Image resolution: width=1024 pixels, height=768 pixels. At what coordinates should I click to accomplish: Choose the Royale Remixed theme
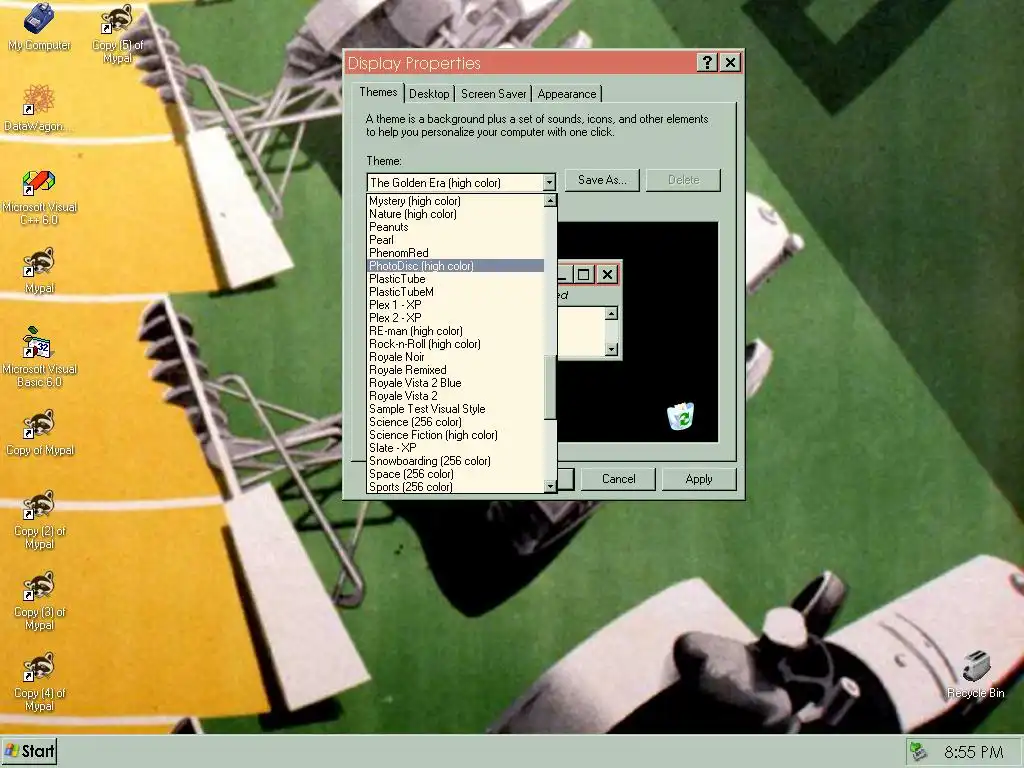pos(456,370)
